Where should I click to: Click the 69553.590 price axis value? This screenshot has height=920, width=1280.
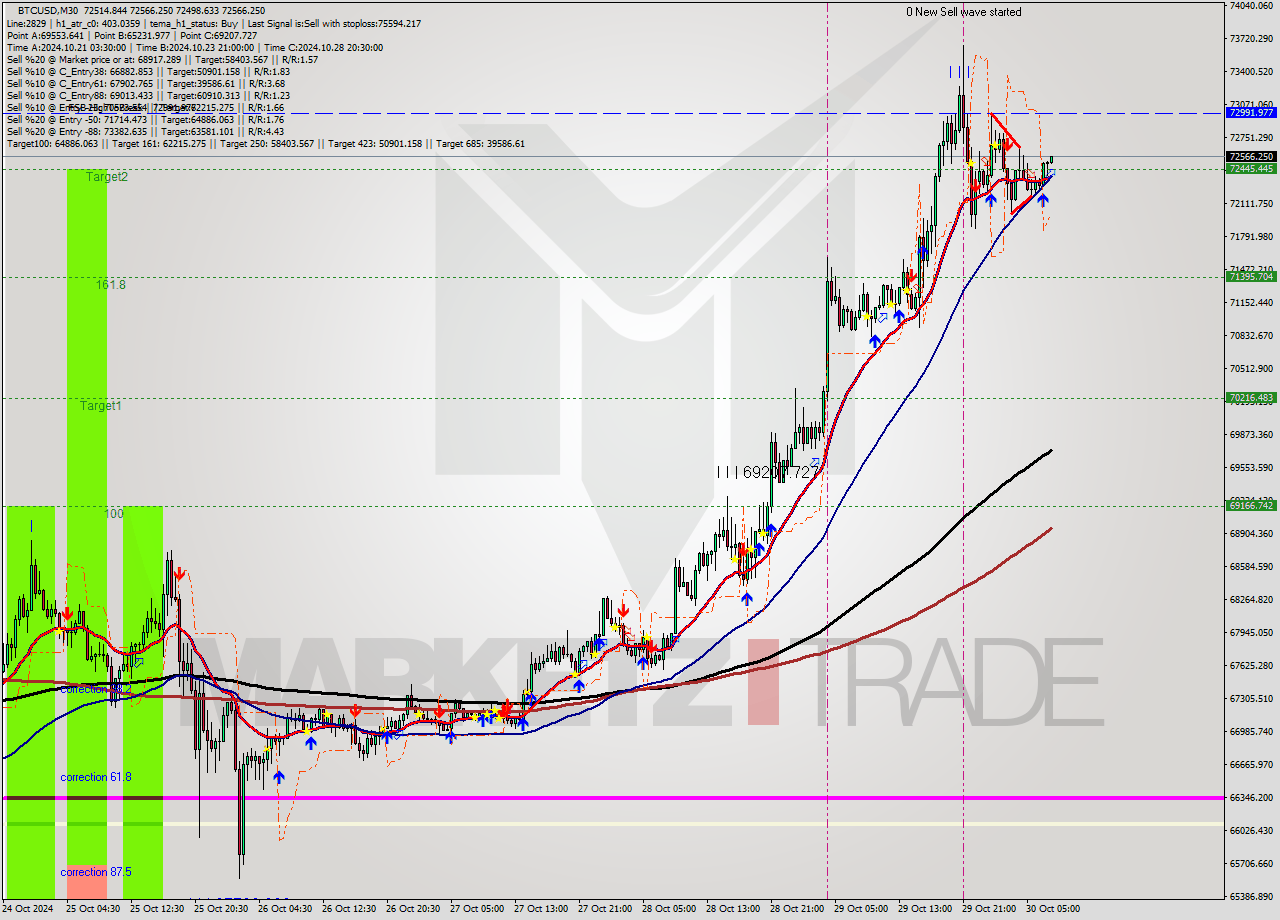tap(1251, 467)
